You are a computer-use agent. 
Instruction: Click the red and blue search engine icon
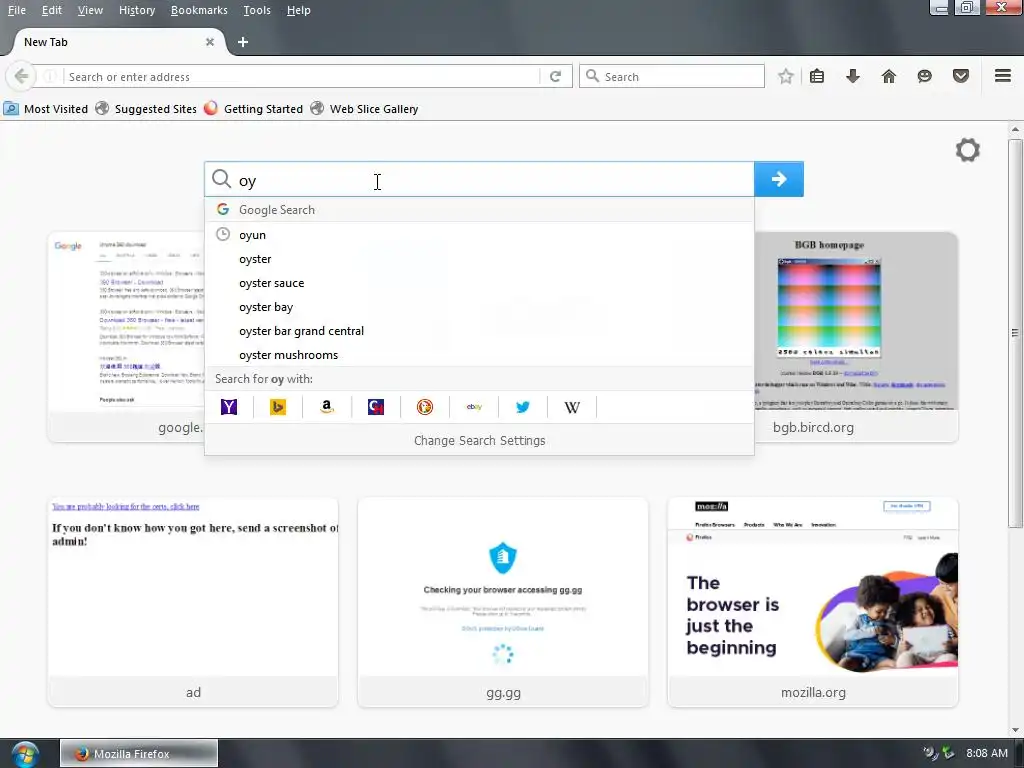pyautogui.click(x=376, y=407)
